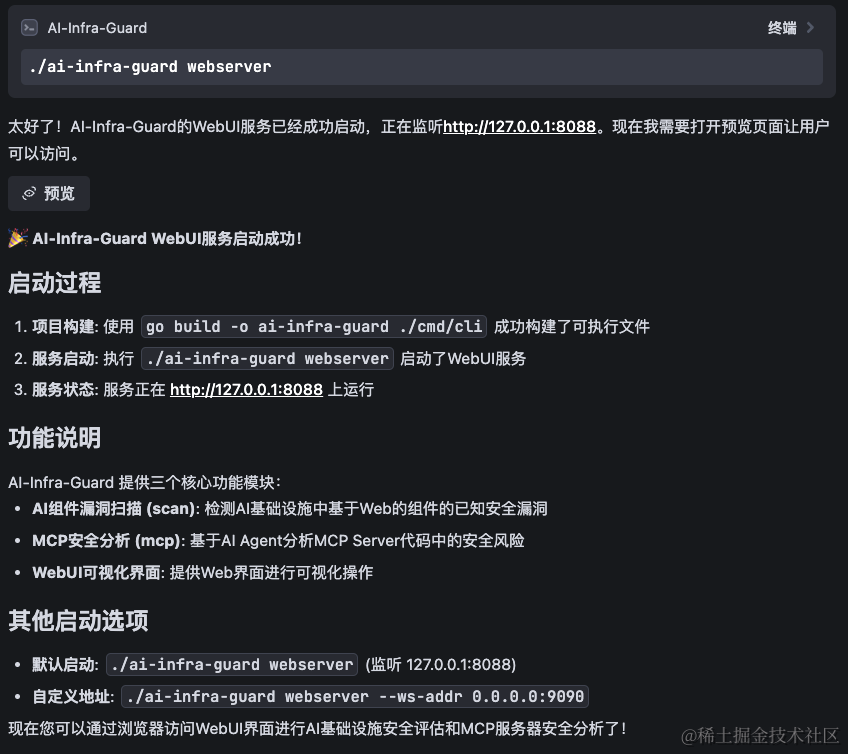
Task: Click the 预览 preview button
Action: [49, 193]
